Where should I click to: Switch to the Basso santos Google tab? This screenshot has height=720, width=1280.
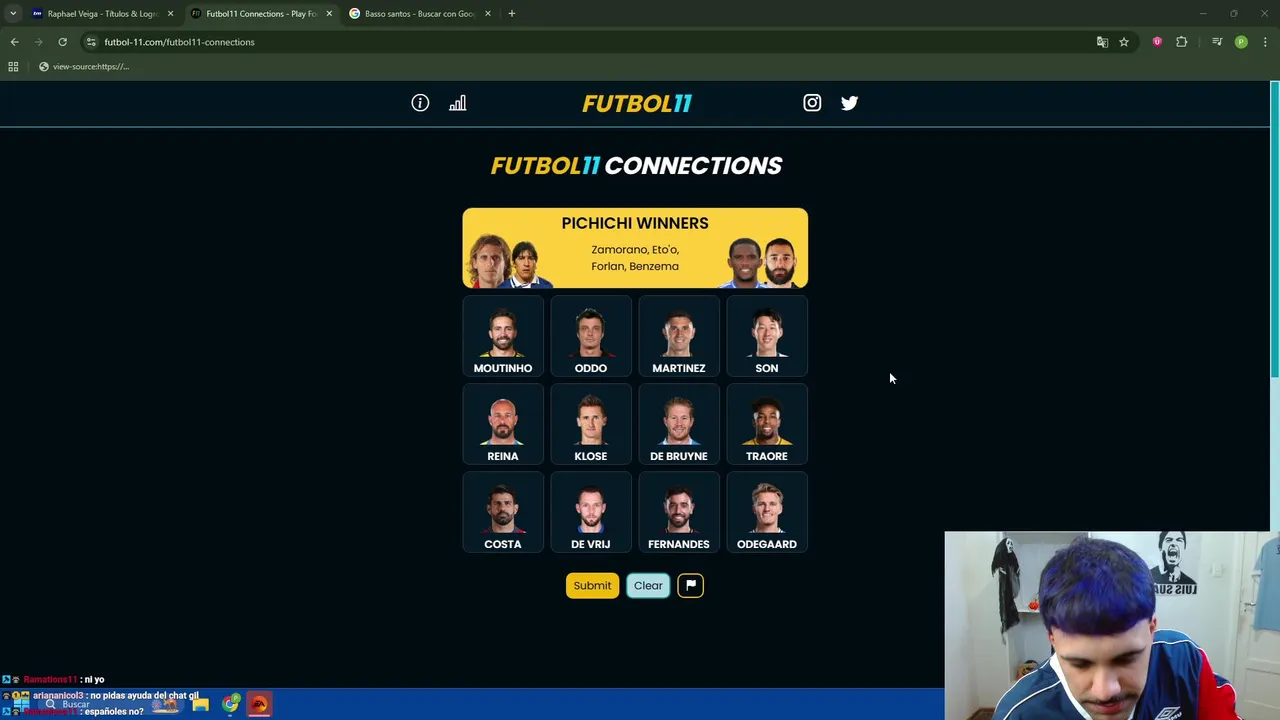click(418, 14)
